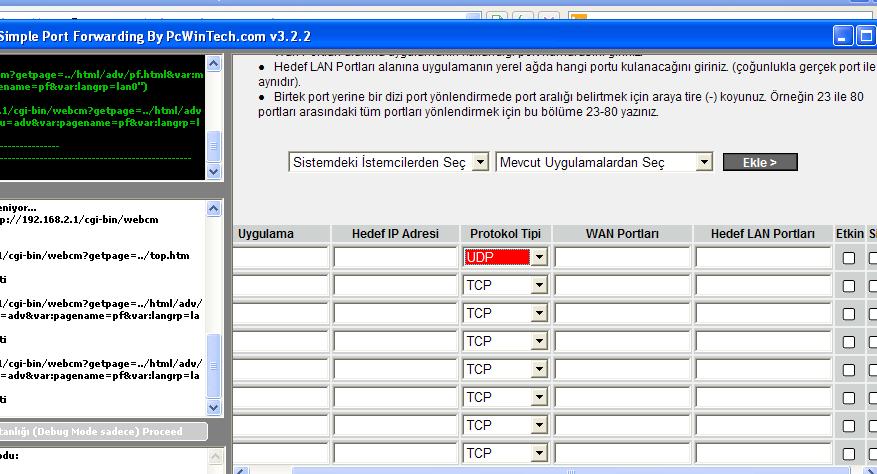Click the WAN Portları column header
The image size is (877, 474).
(622, 234)
